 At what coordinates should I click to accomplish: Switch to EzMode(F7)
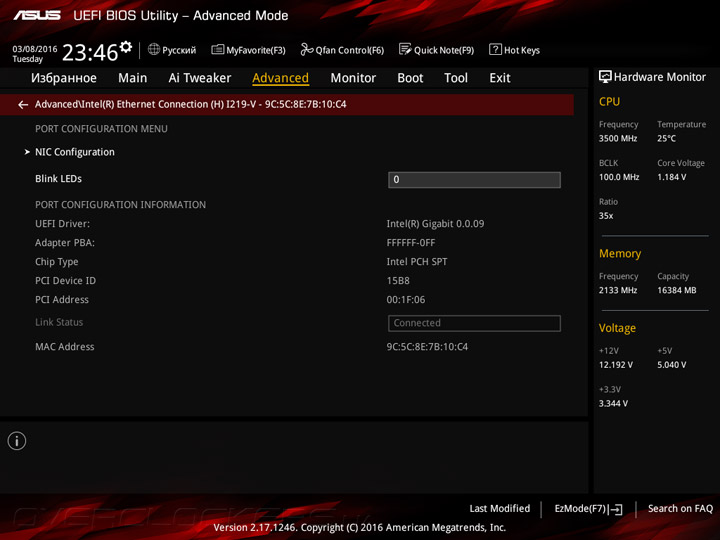click(588, 509)
